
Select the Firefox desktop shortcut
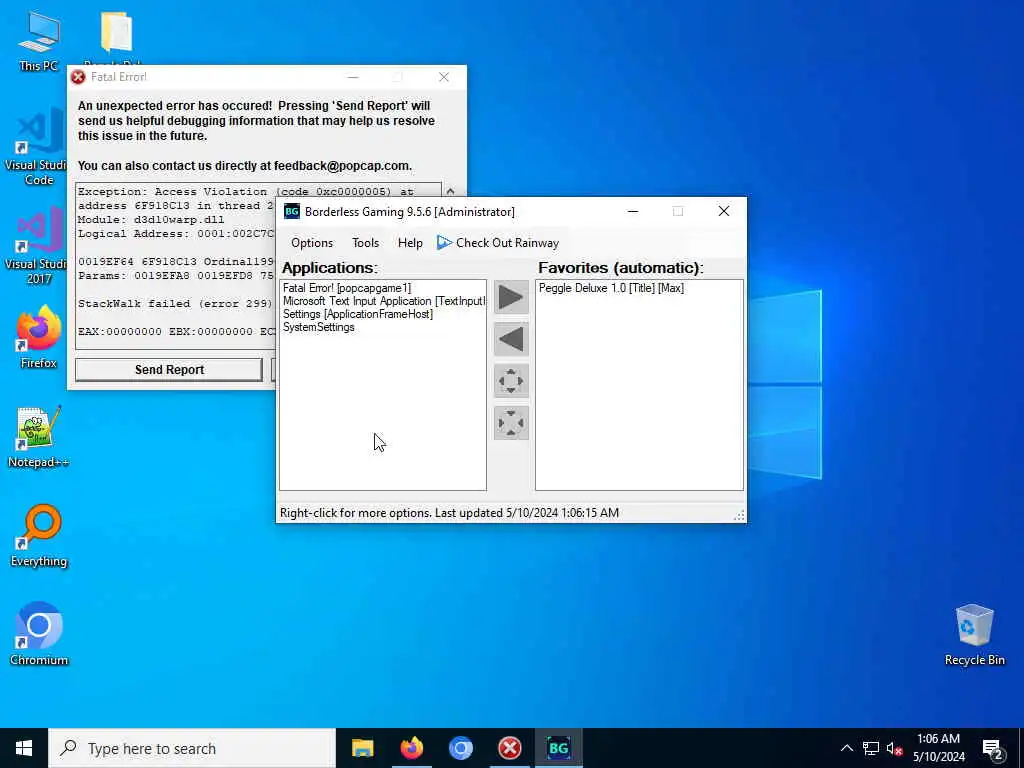tap(39, 338)
